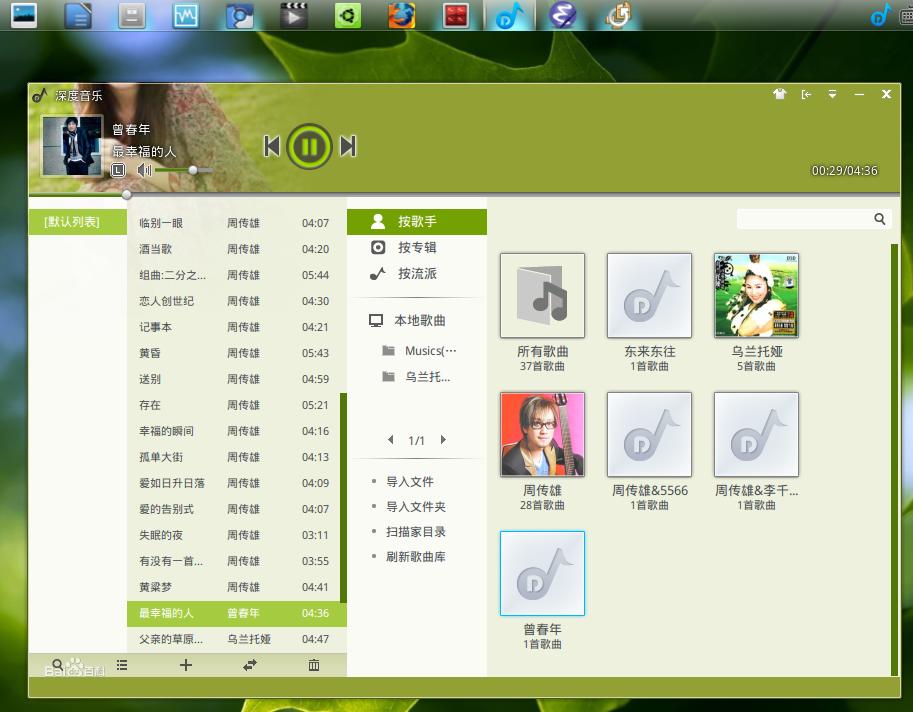Open the search icon in the bottom toolbar

point(57,665)
